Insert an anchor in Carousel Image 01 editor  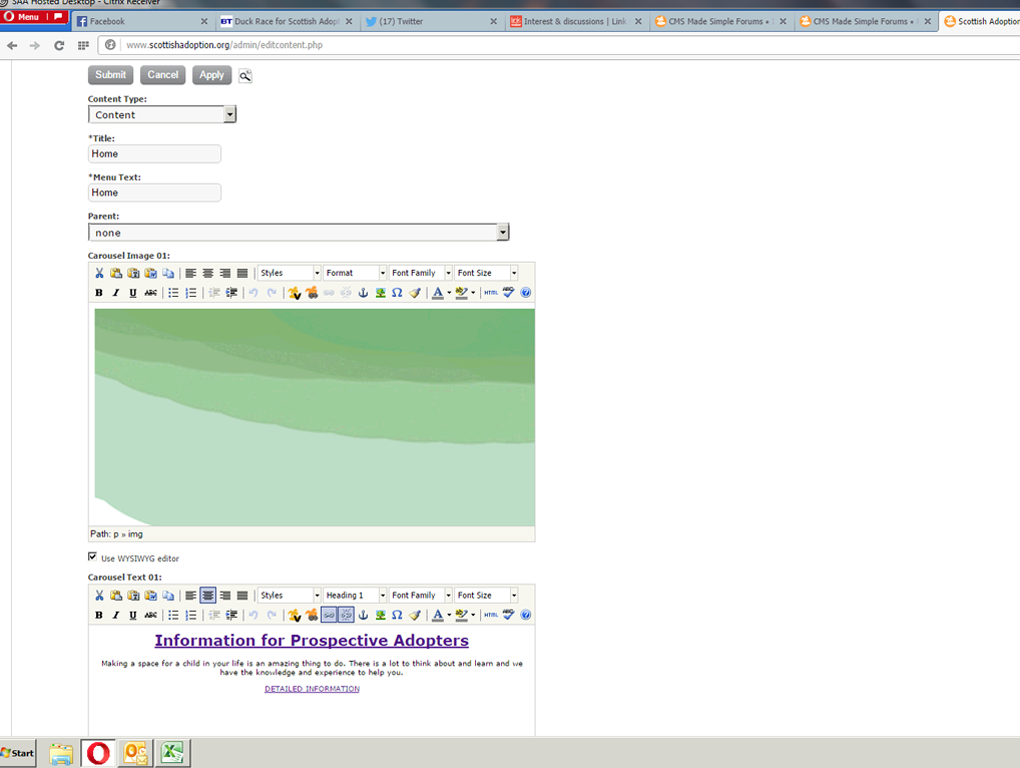tap(363, 293)
